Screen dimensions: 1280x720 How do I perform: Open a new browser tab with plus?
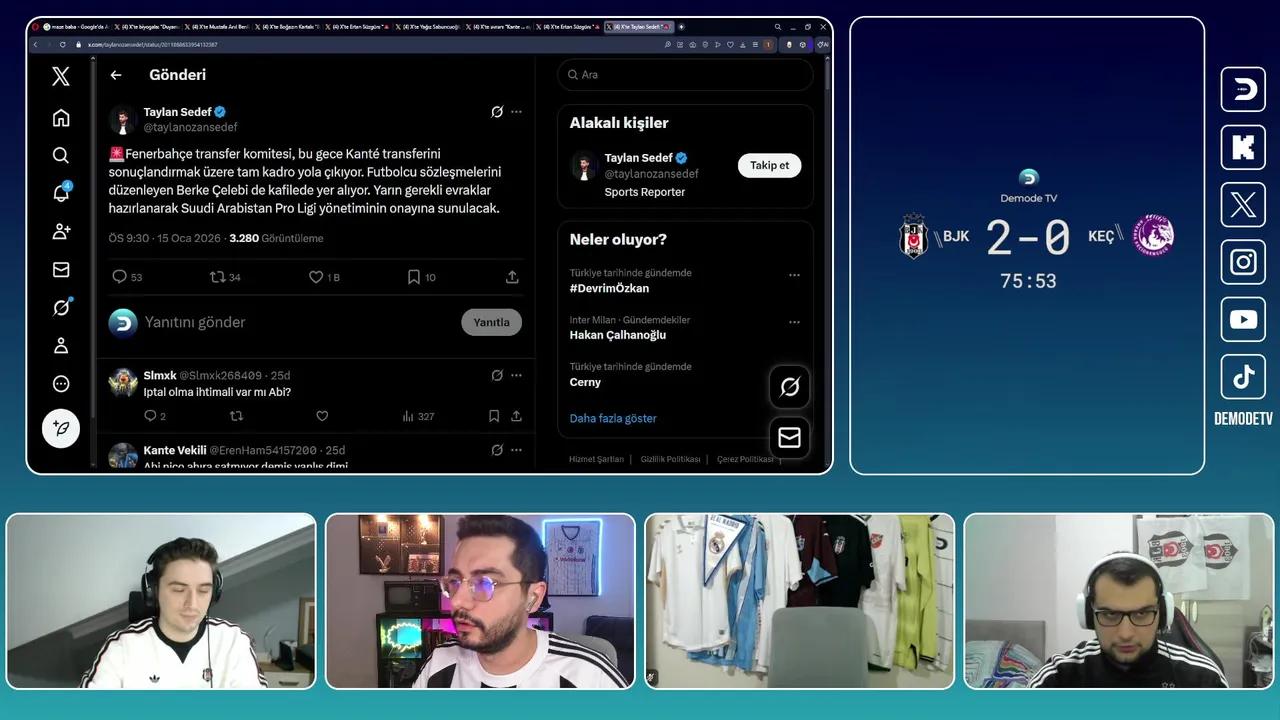coord(682,27)
